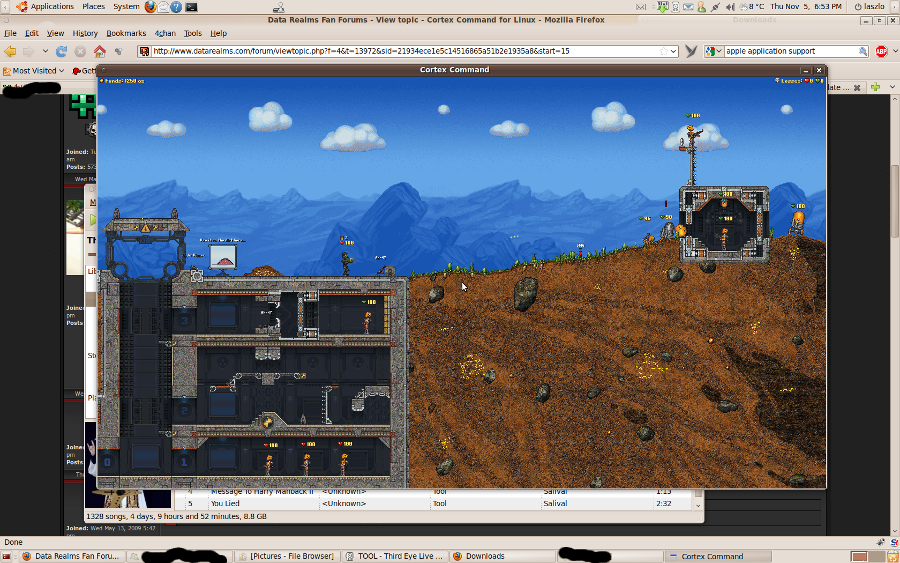Bookmark this page with star icon
This screenshot has height=563, width=900.
click(661, 51)
